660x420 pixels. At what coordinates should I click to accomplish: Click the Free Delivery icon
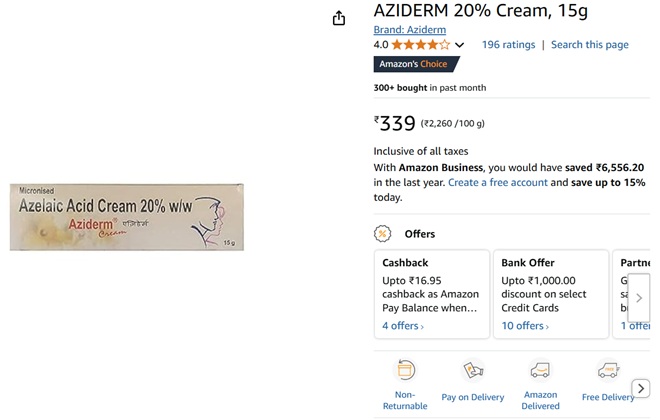pyautogui.click(x=608, y=370)
